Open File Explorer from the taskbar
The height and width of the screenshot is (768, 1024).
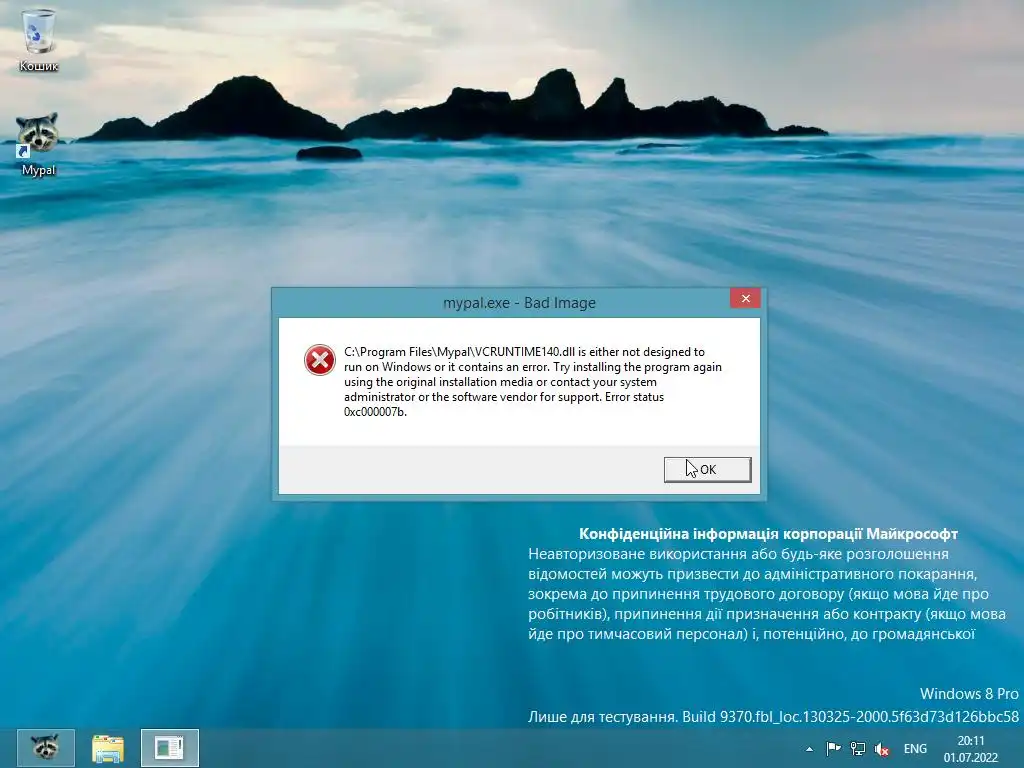pos(108,748)
